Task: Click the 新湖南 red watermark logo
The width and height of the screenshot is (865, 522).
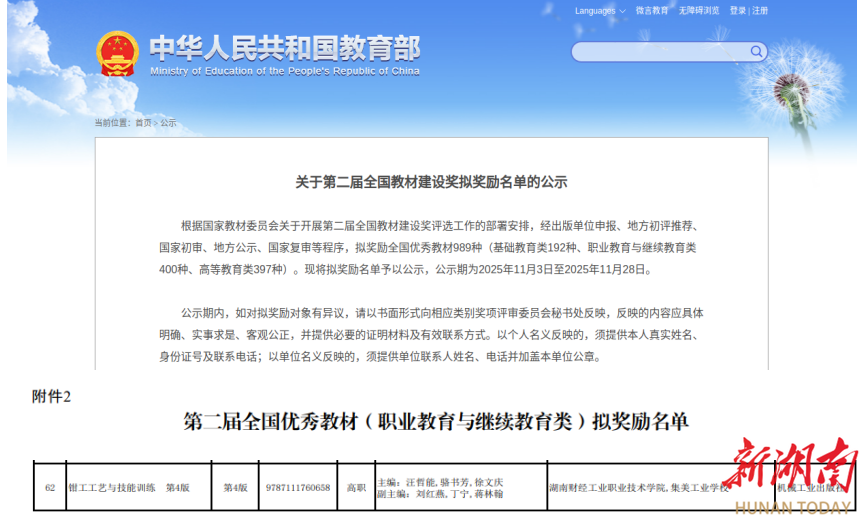Action: point(791,472)
